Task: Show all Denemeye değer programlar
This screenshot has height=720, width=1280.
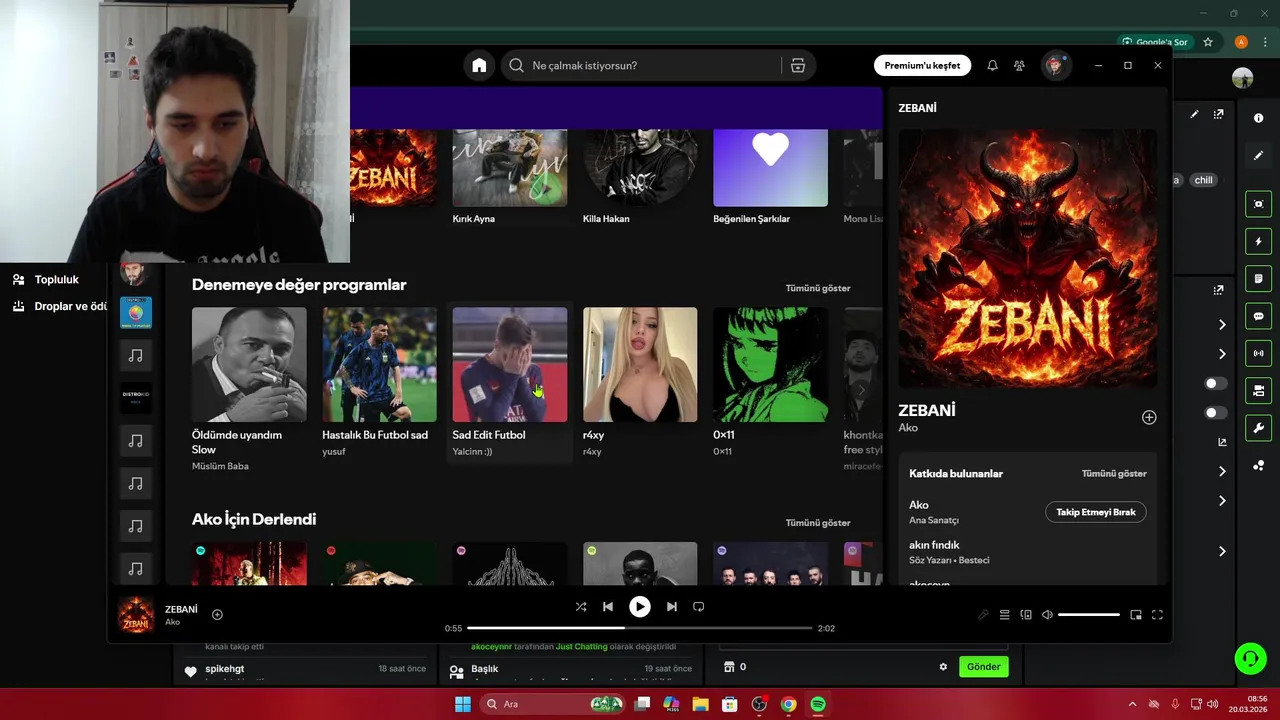Action: tap(818, 288)
